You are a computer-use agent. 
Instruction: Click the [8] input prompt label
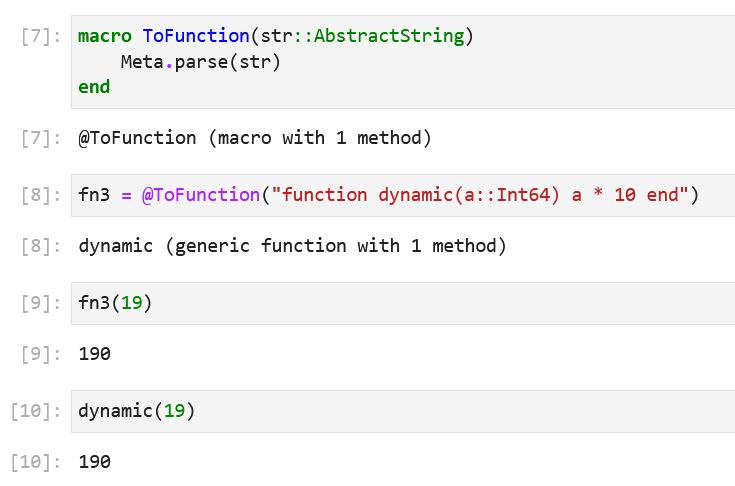[x=41, y=195]
